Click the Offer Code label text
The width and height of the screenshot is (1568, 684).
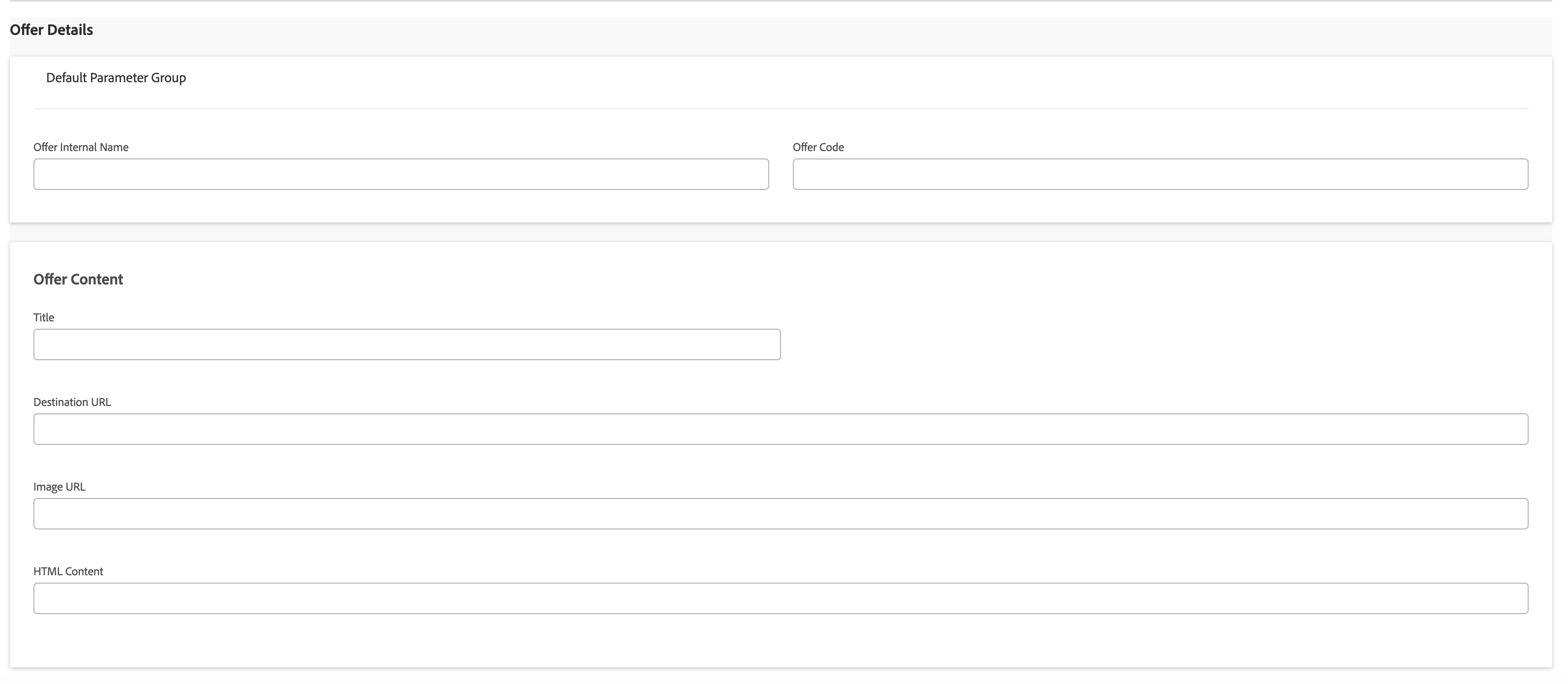[x=817, y=148]
